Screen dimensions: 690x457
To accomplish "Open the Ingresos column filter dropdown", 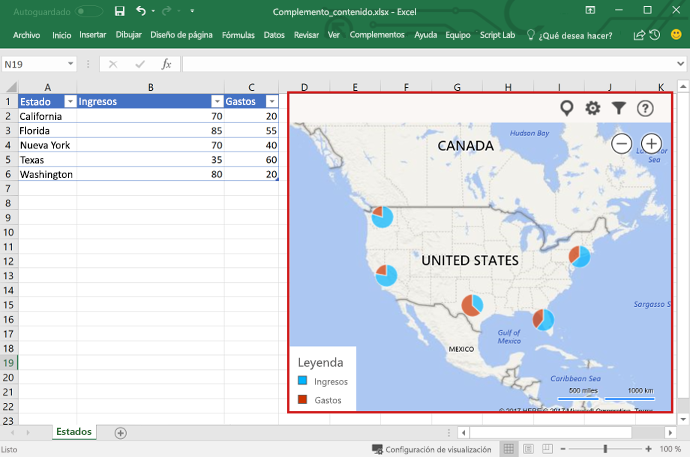I will tap(217, 102).
